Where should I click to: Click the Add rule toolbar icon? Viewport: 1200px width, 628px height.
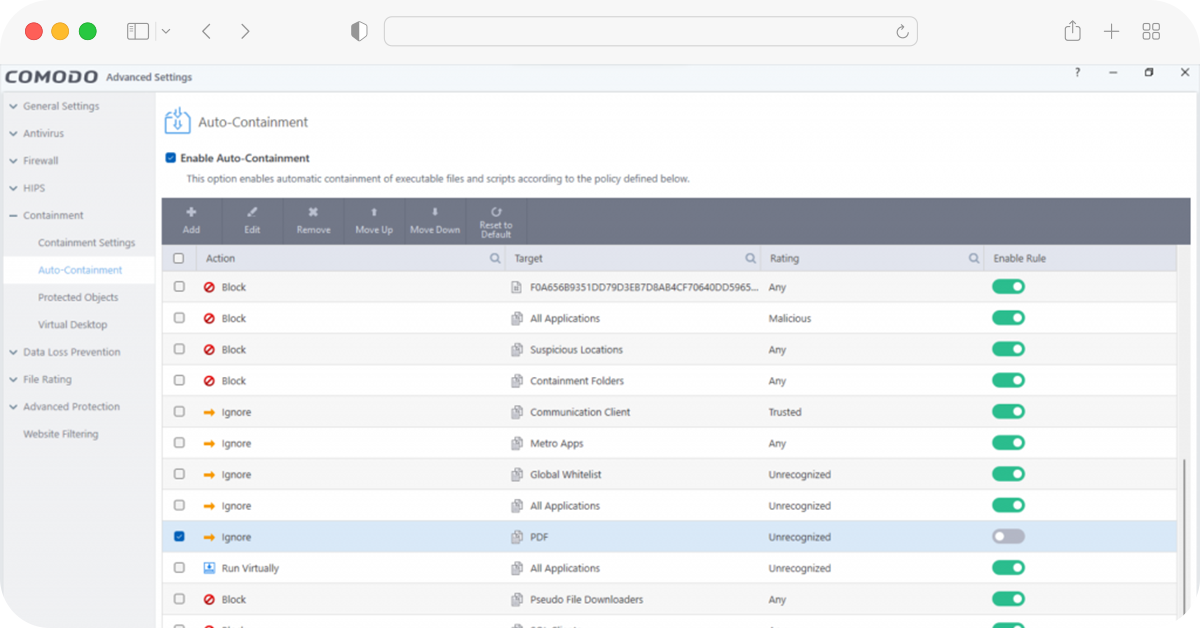[191, 212]
